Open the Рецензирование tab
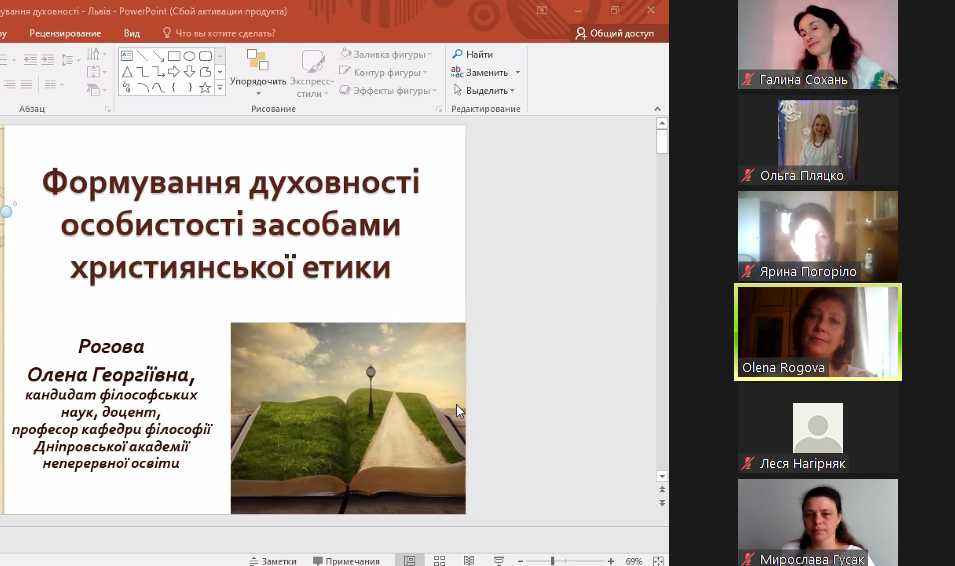Viewport: 955px width, 566px height. (x=65, y=33)
